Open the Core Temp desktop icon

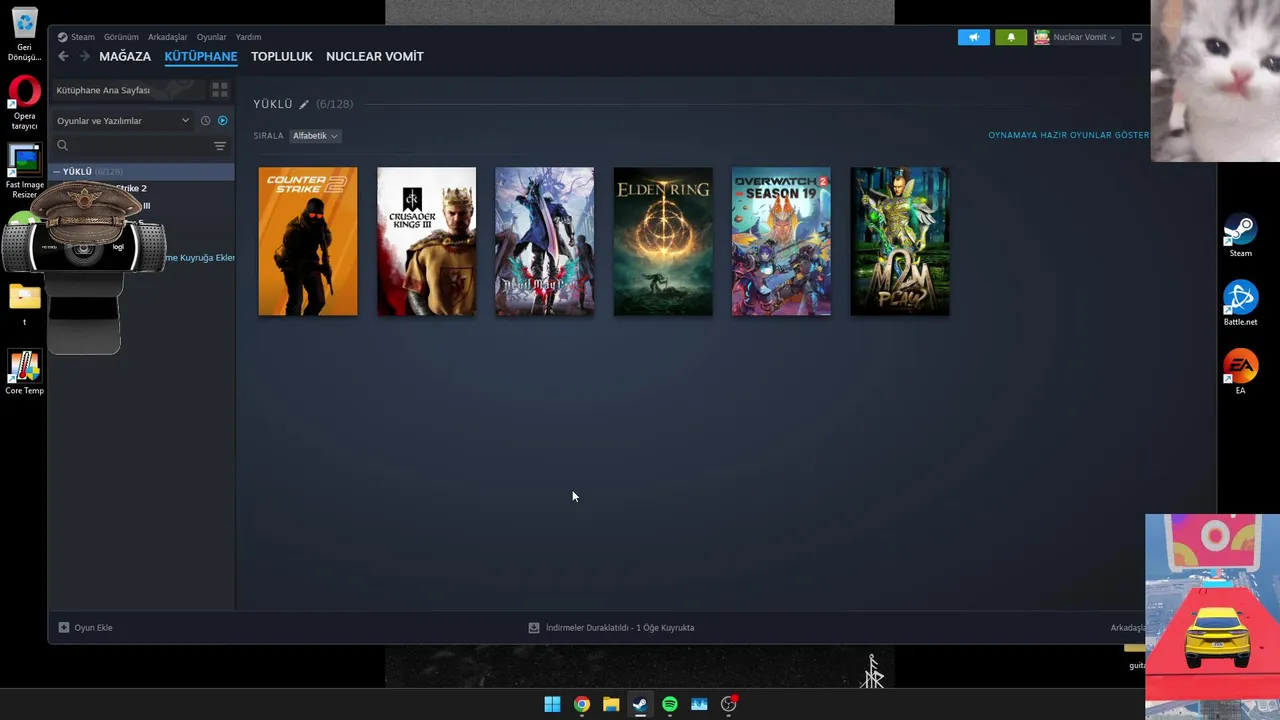click(x=24, y=372)
